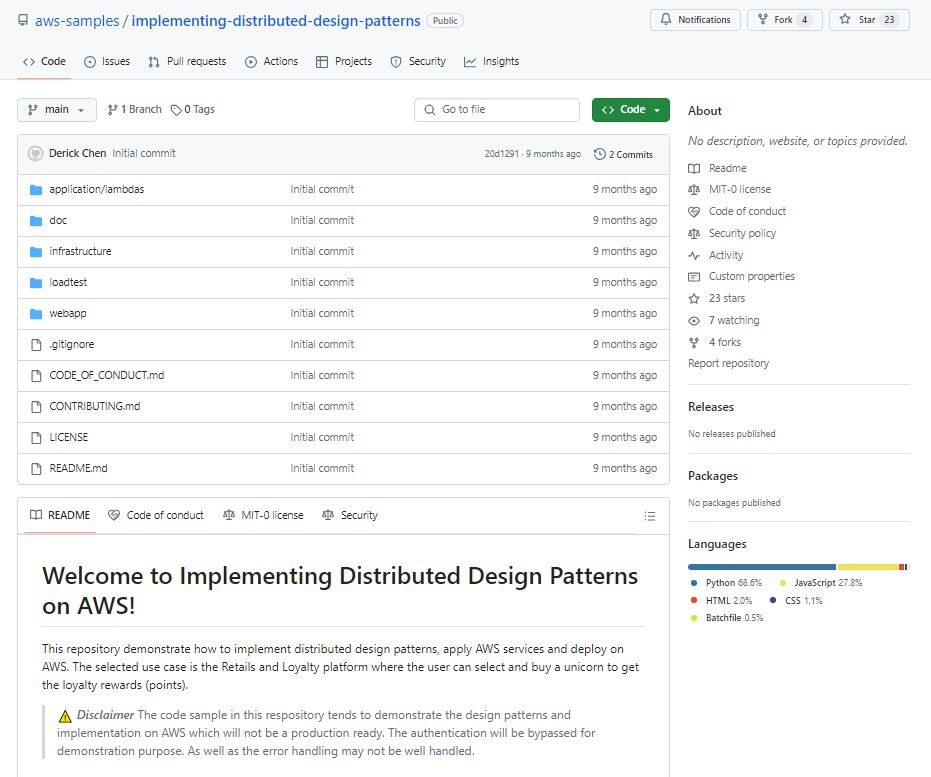The width and height of the screenshot is (931, 777).
Task: Open the main branch dropdown
Action: tap(57, 110)
